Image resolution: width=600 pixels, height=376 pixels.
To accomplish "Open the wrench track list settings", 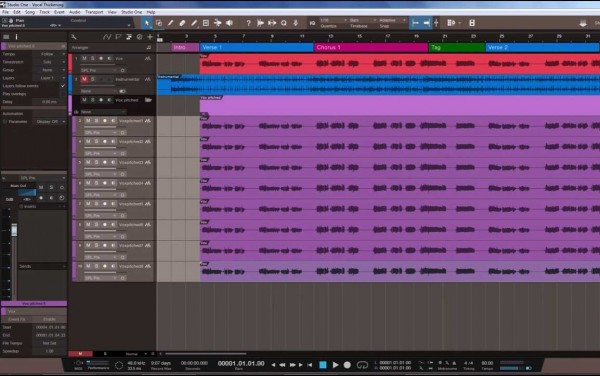I will tap(73, 37).
